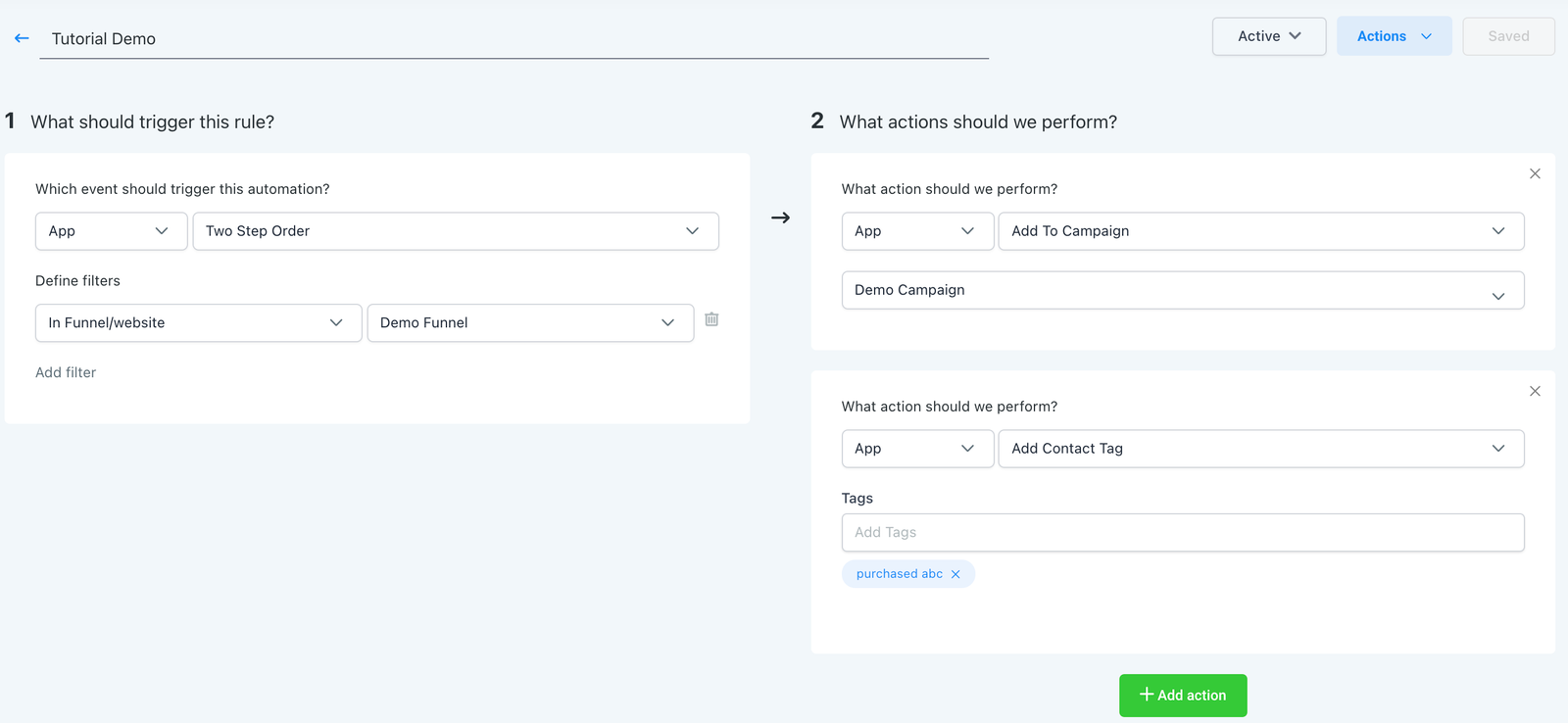The width and height of the screenshot is (1568, 723).
Task: Open the Active status dropdown
Action: click(x=1268, y=36)
